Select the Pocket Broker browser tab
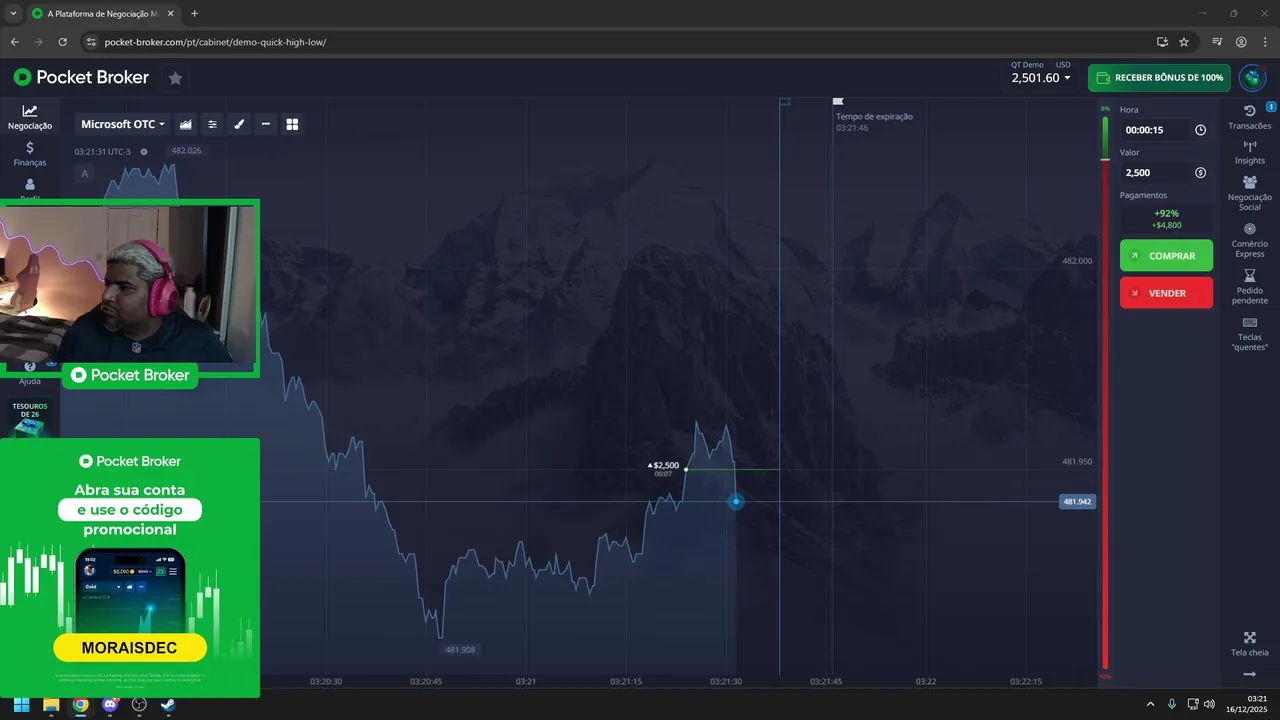 click(x=102, y=14)
